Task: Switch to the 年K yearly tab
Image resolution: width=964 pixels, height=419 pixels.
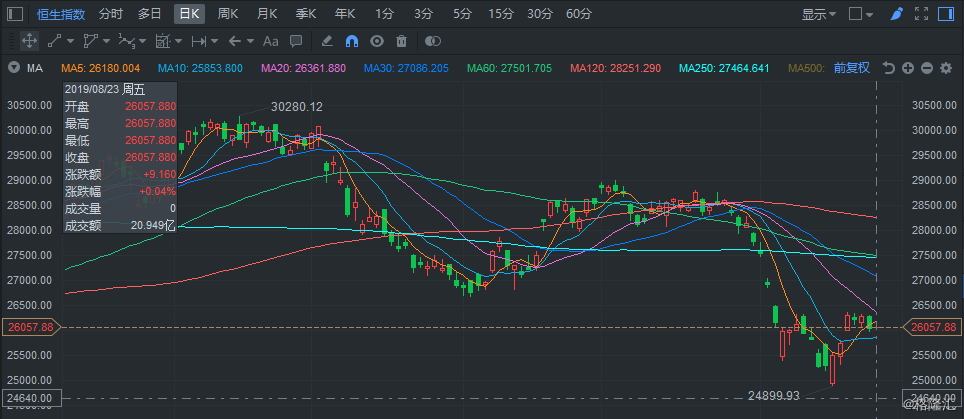Action: click(x=345, y=14)
